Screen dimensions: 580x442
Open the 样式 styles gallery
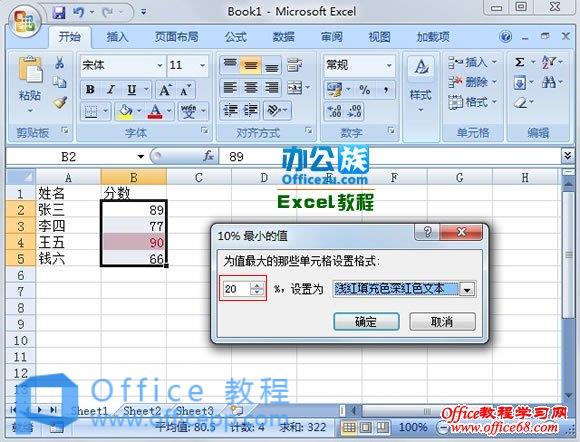(x=421, y=83)
